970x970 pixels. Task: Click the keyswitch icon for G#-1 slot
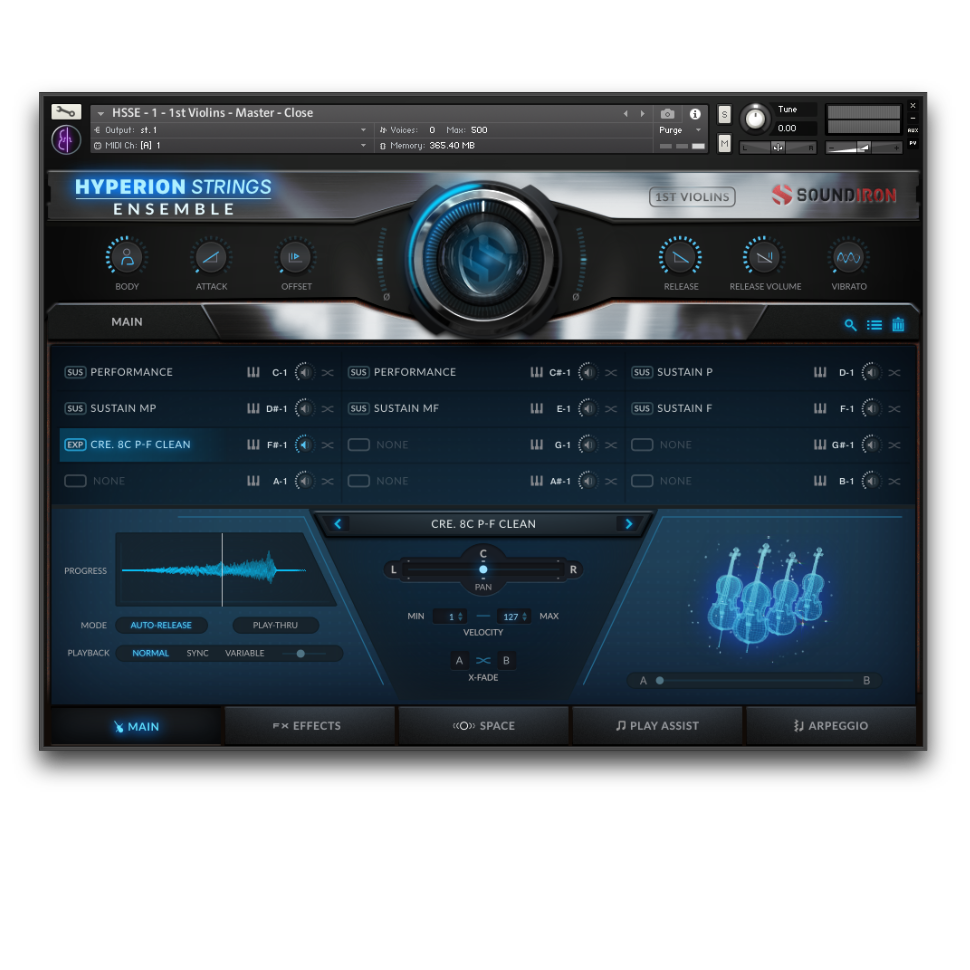pyautogui.click(x=820, y=444)
